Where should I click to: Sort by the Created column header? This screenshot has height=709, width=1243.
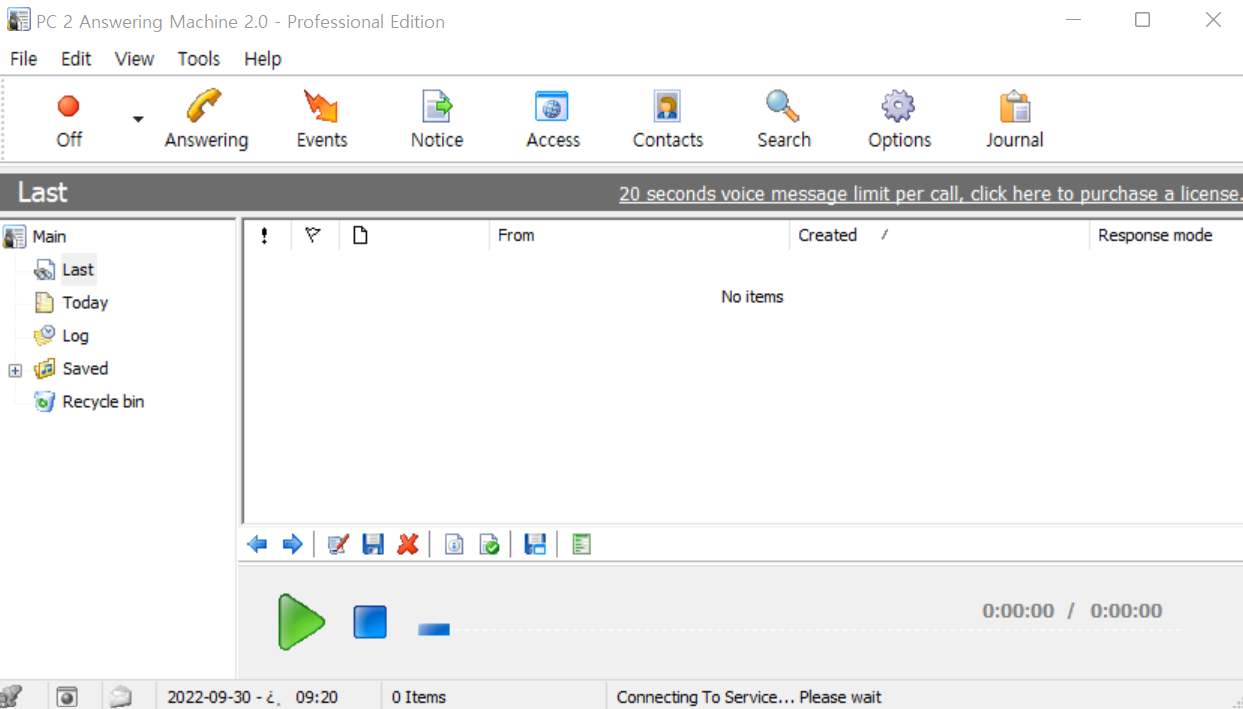pos(939,236)
